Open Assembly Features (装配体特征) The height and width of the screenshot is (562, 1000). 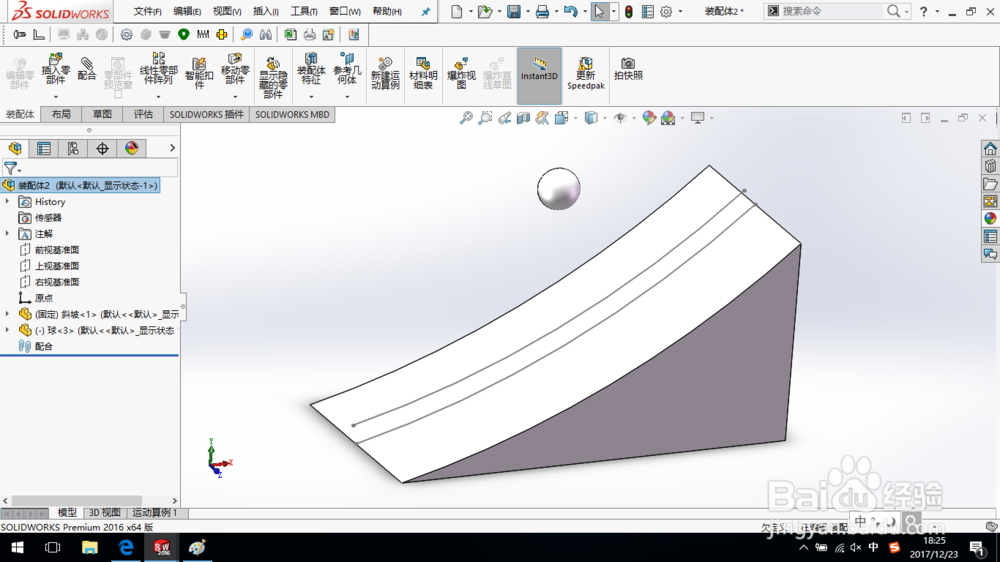click(311, 70)
